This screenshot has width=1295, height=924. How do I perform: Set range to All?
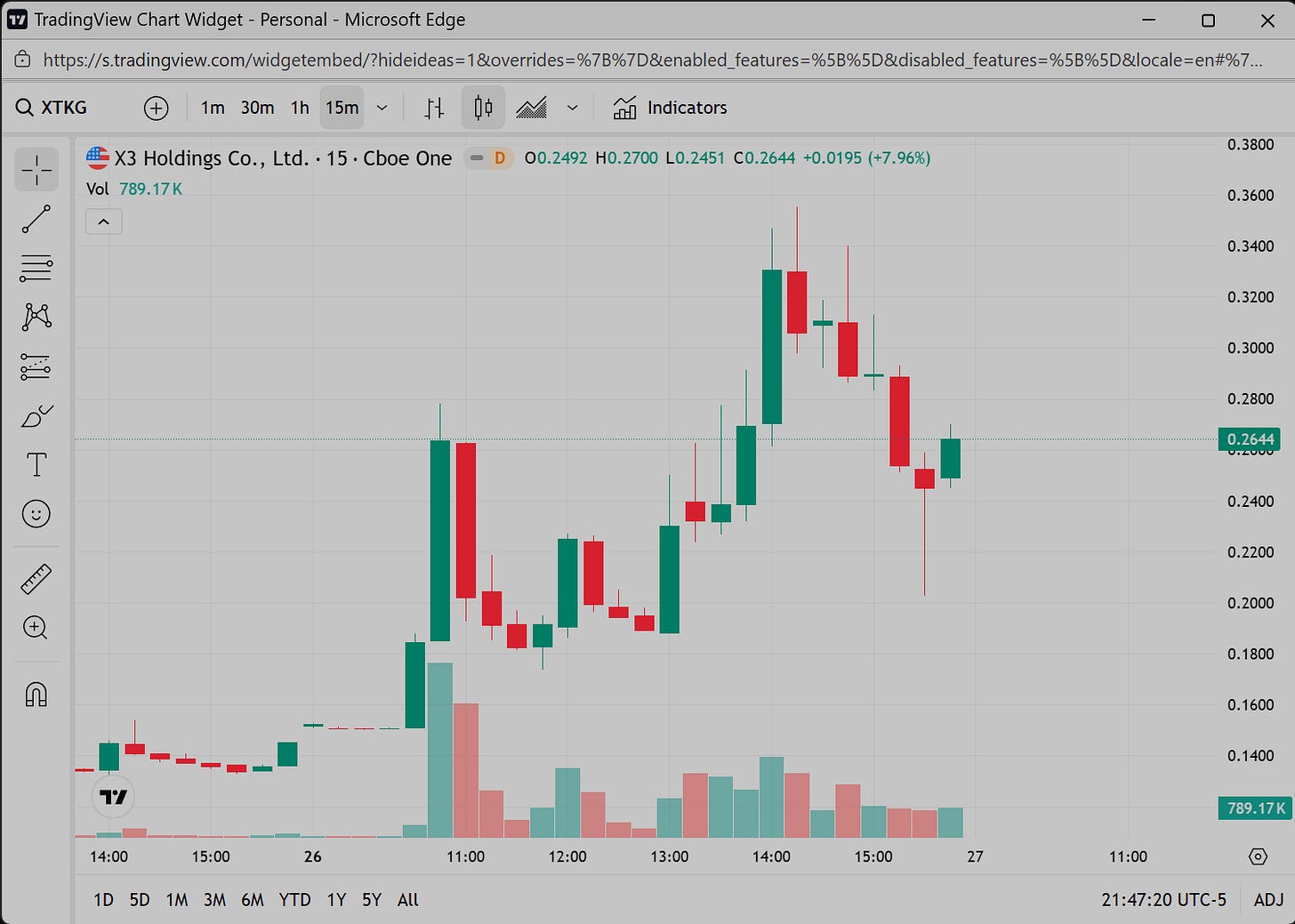click(408, 900)
